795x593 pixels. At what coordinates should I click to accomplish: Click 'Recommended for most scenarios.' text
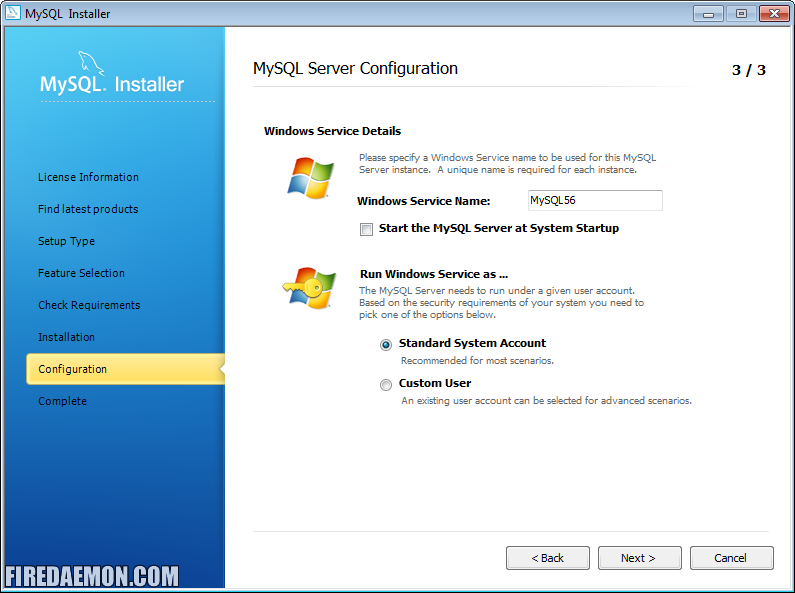click(477, 360)
